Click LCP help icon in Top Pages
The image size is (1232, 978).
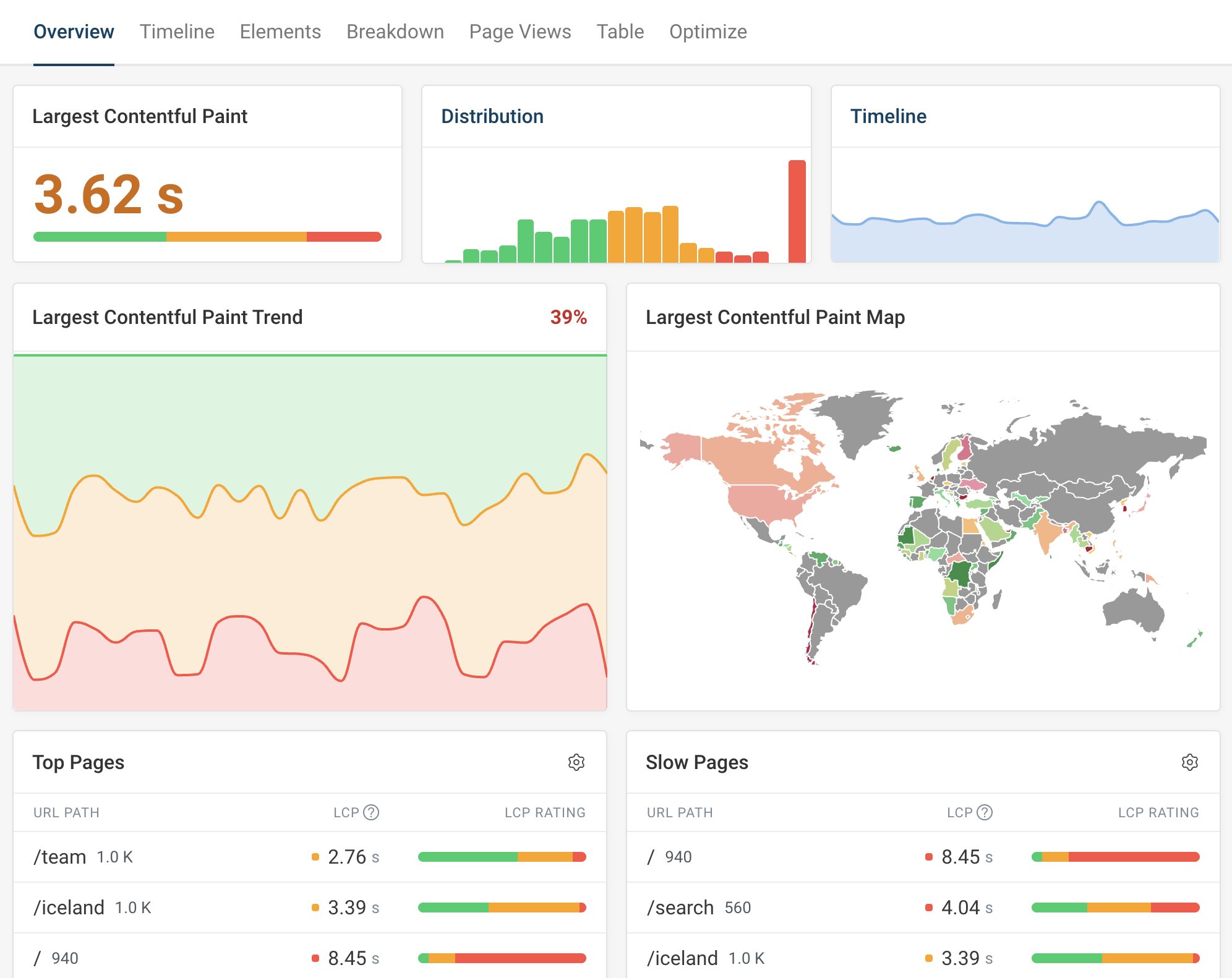point(371,812)
